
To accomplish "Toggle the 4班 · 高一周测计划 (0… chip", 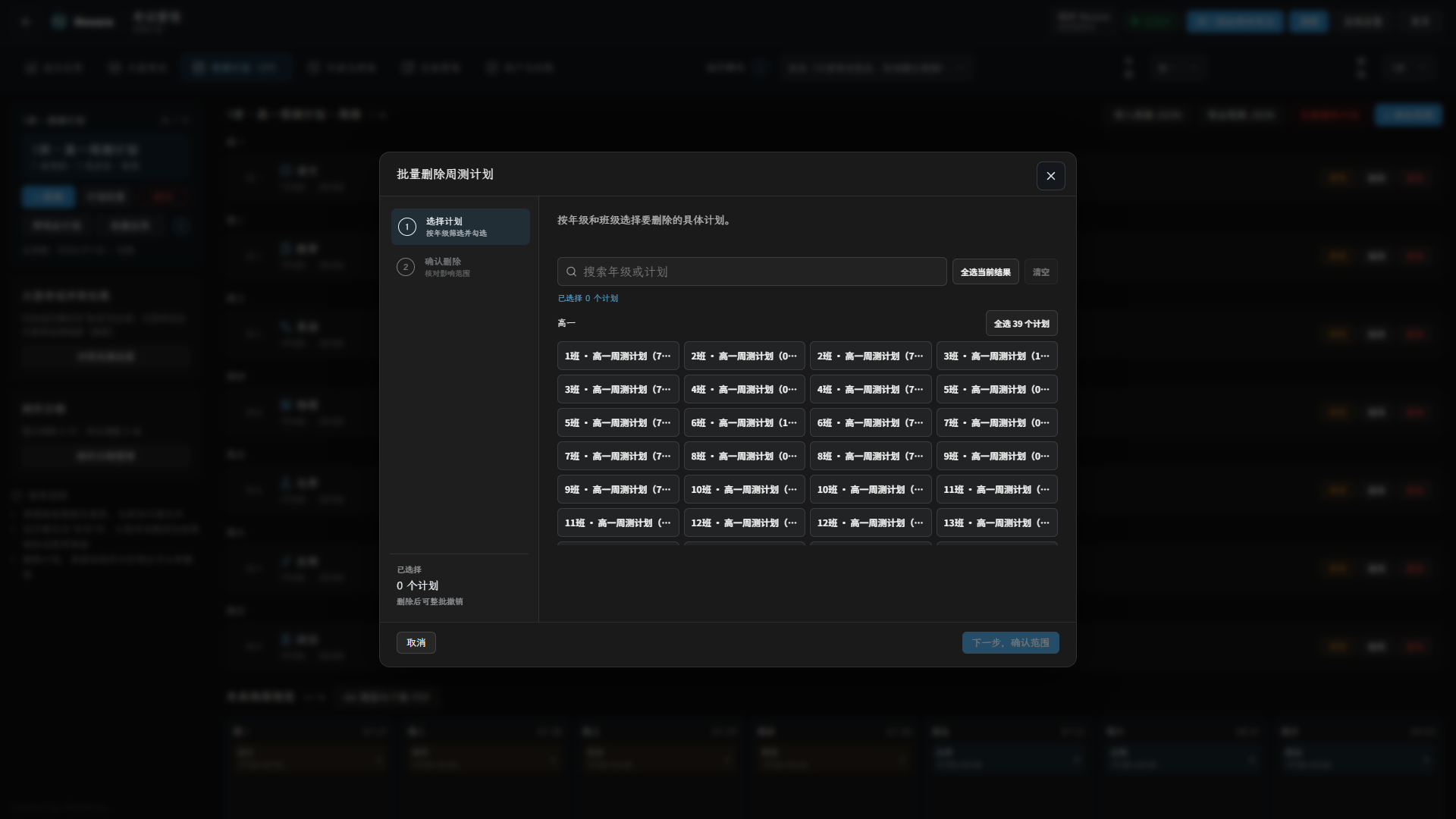I will pyautogui.click(x=744, y=389).
